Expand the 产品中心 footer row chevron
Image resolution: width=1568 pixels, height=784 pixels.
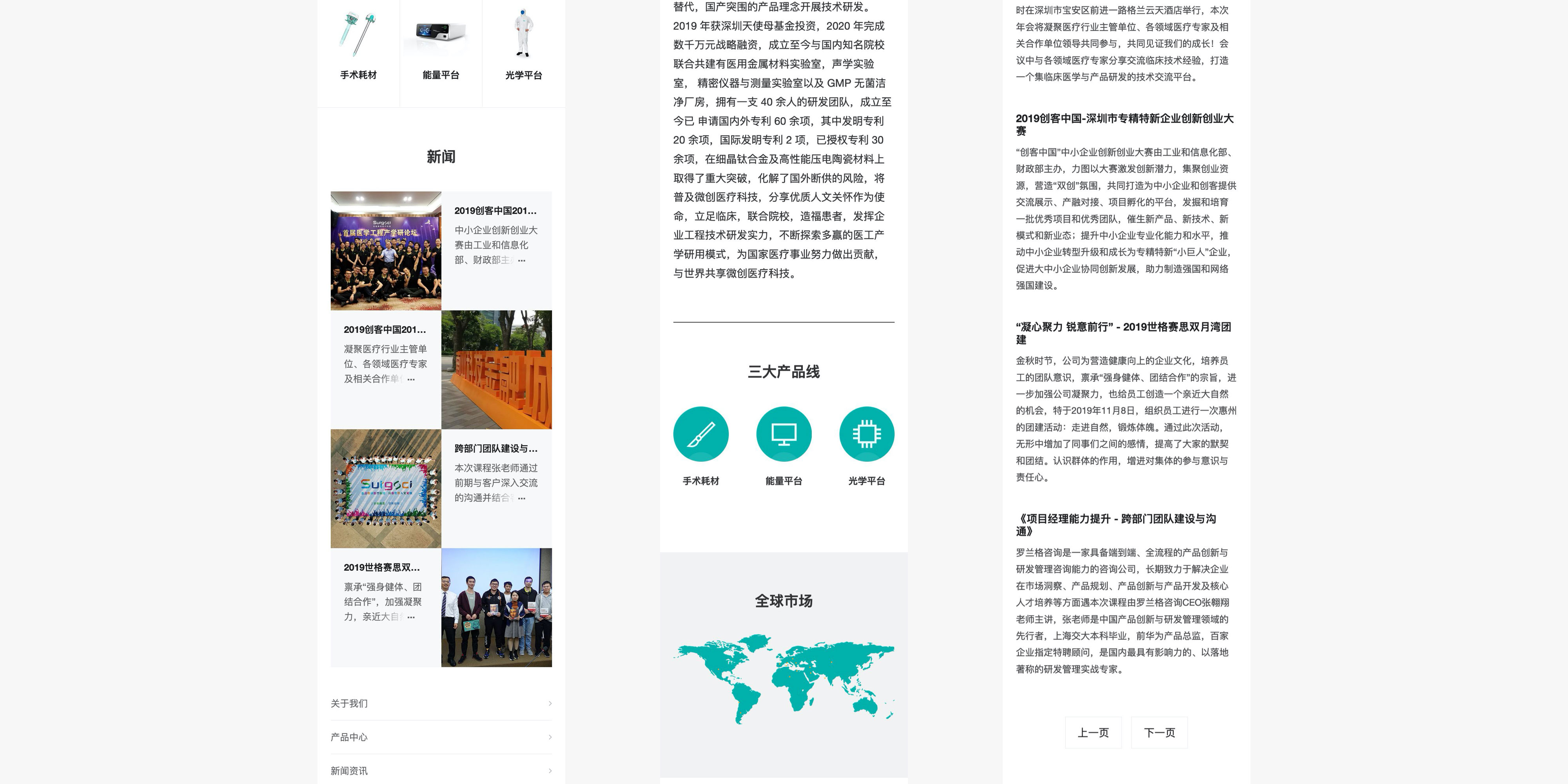(550, 737)
